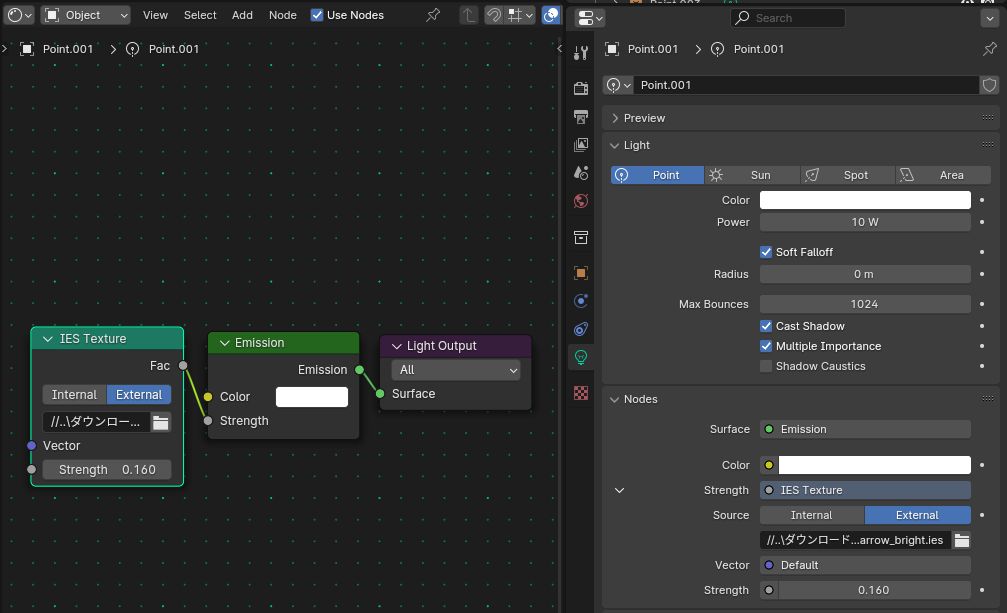Open the Light Output target dropdown
This screenshot has height=613, width=1007.
[x=456, y=370]
